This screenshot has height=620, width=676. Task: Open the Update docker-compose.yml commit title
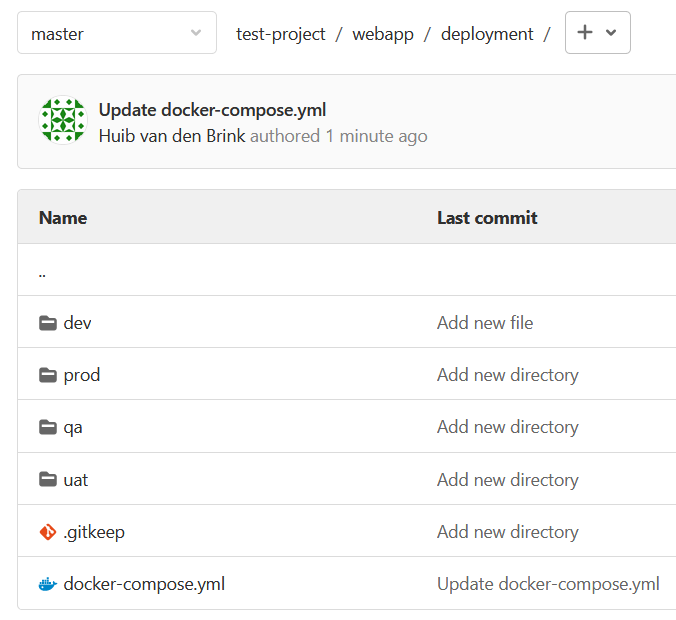pyautogui.click(x=212, y=110)
